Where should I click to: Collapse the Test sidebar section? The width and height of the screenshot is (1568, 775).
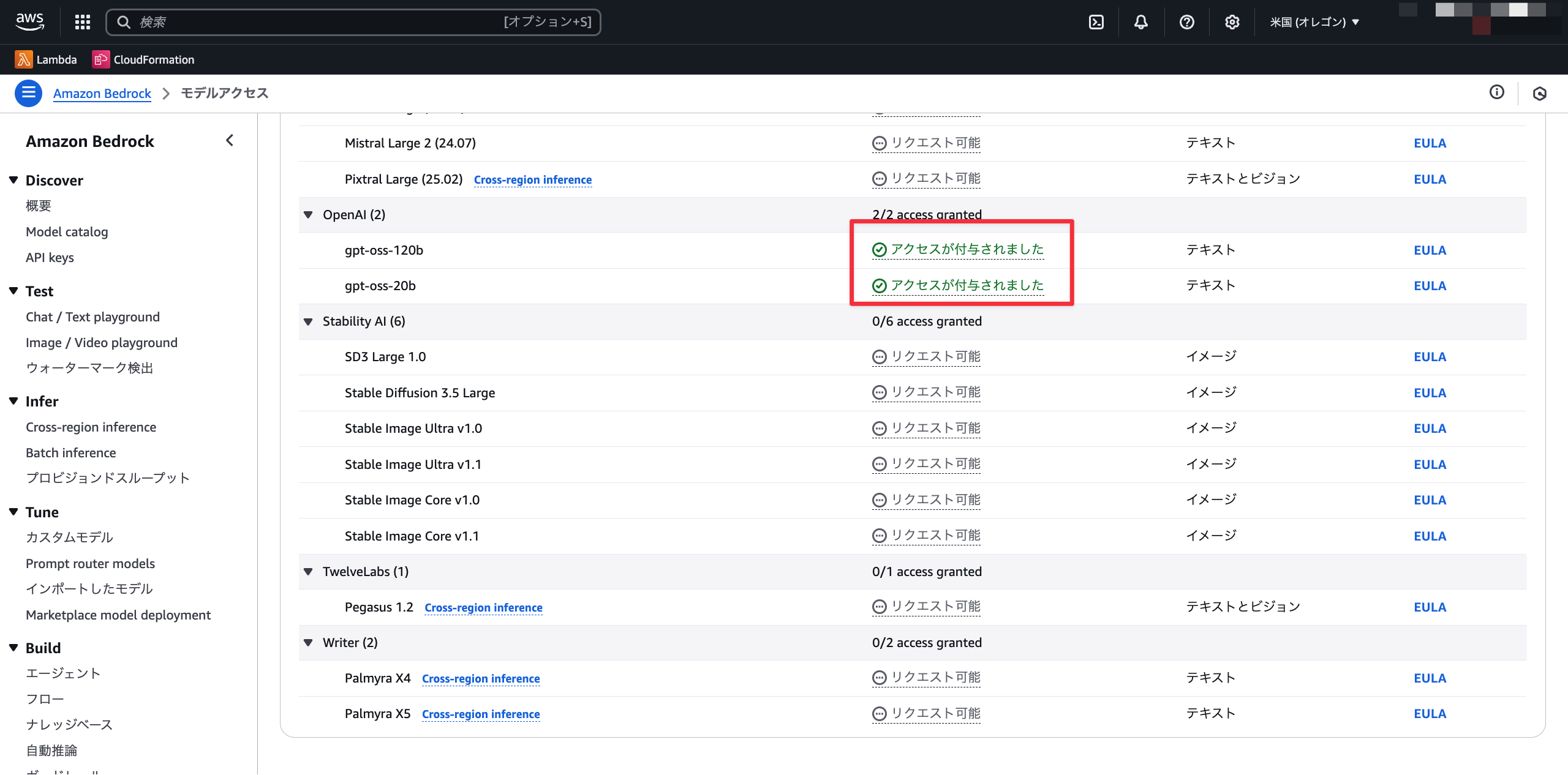(13, 291)
